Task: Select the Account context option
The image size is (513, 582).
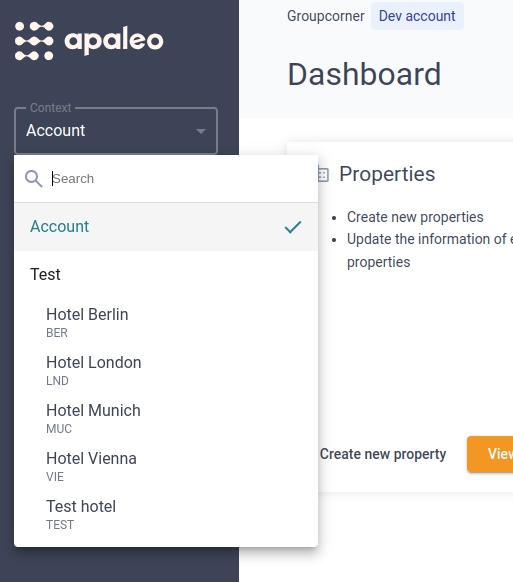Action: (166, 227)
